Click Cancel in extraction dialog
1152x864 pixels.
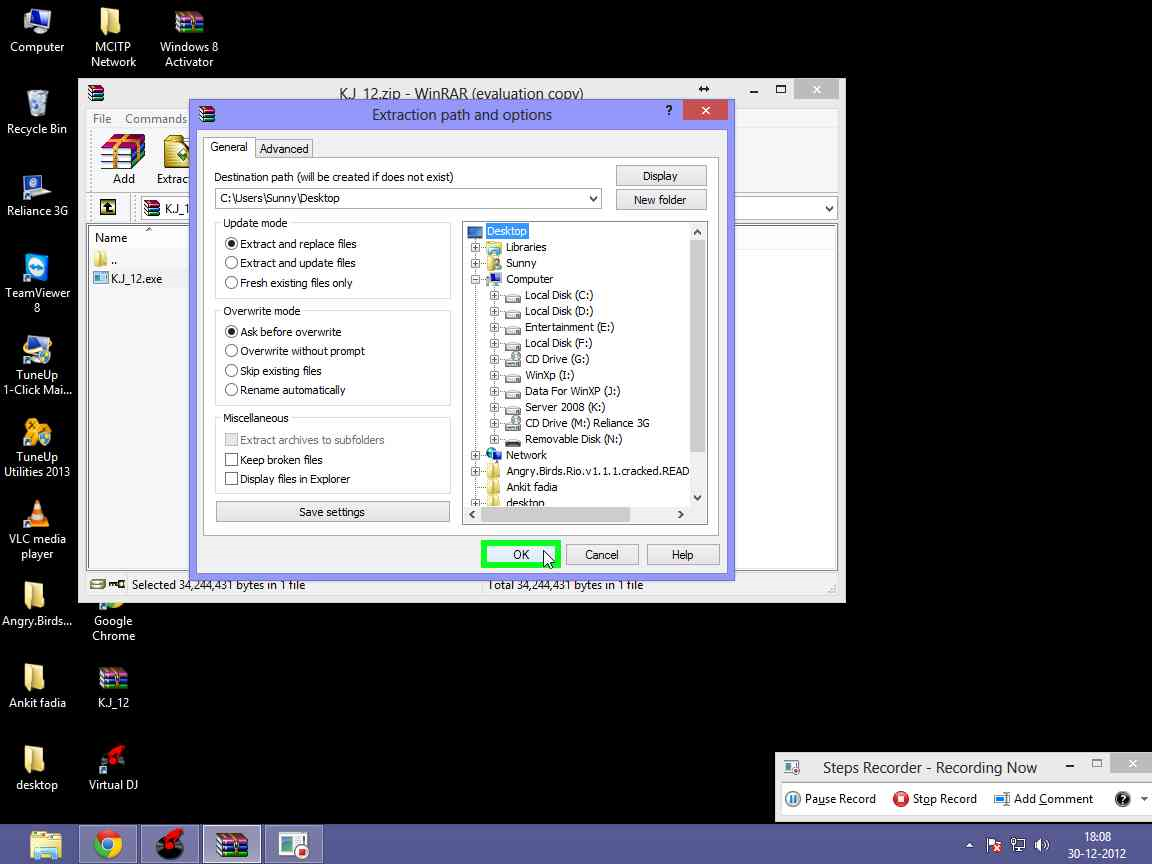602,555
